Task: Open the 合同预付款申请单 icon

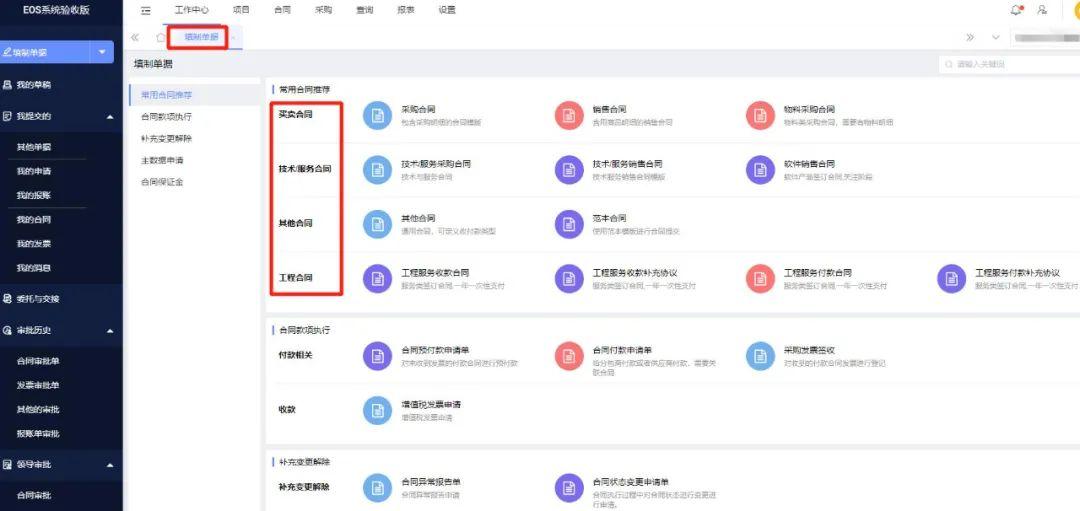Action: click(377, 356)
